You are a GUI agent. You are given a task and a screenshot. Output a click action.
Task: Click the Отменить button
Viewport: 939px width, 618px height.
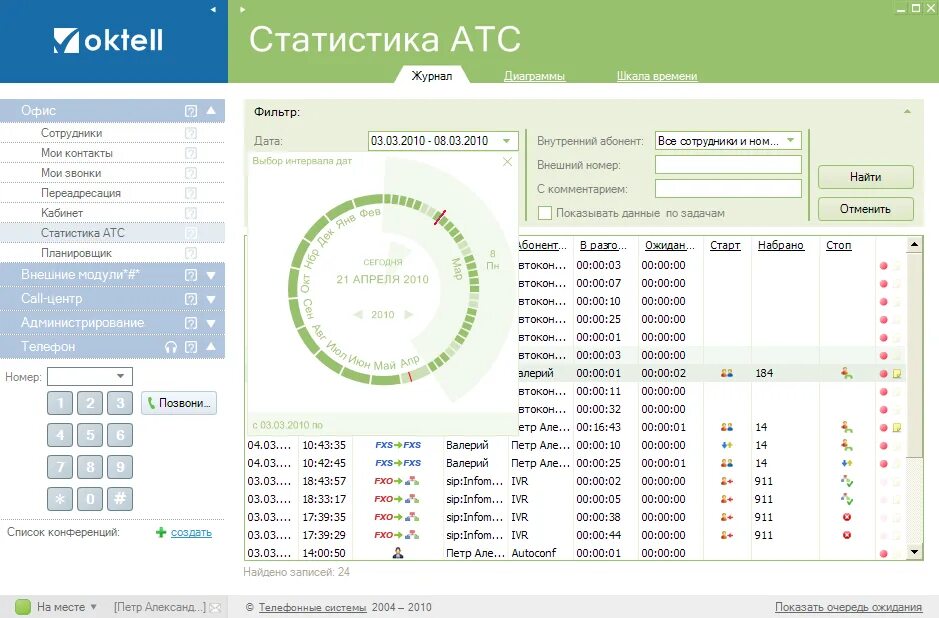(x=865, y=210)
